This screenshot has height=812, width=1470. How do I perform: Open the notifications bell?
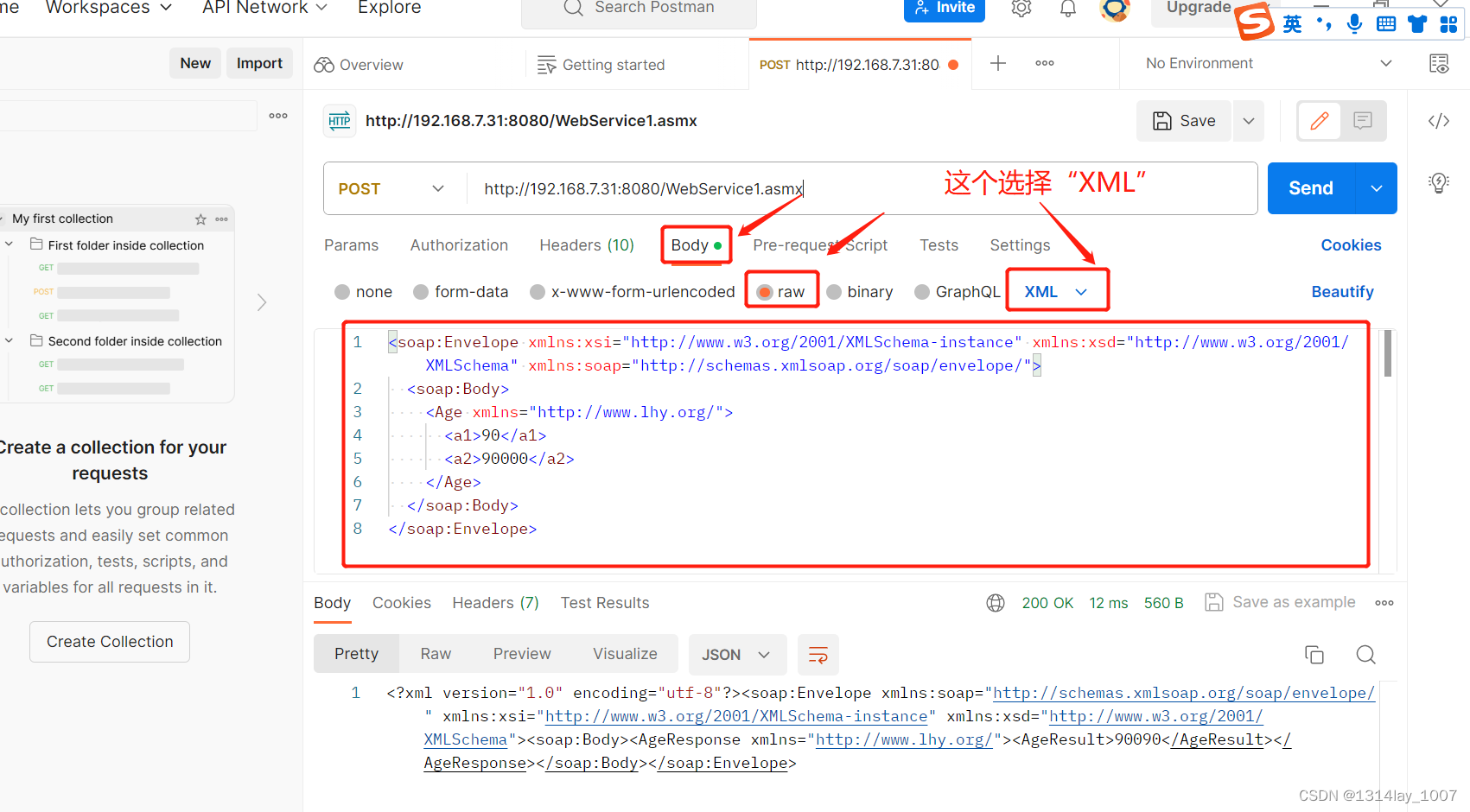click(1068, 9)
